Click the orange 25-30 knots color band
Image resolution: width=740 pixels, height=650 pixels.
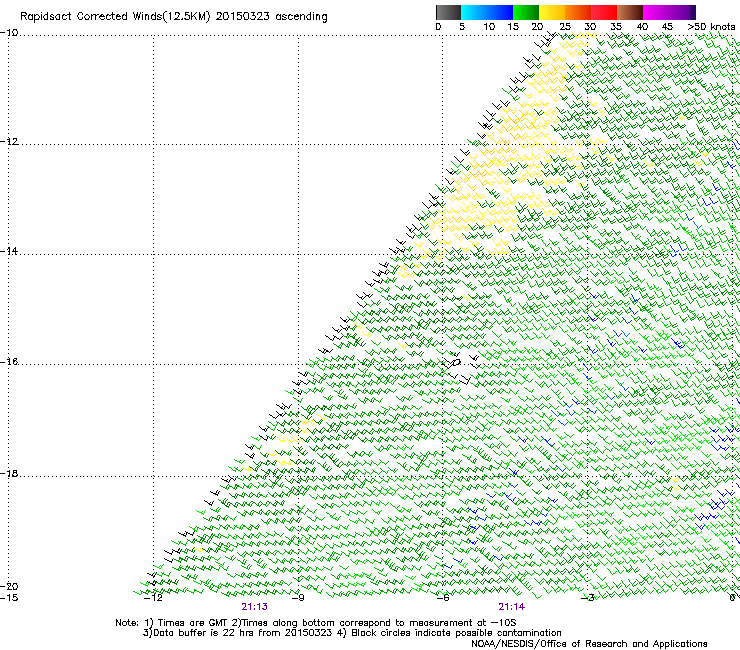(578, 12)
